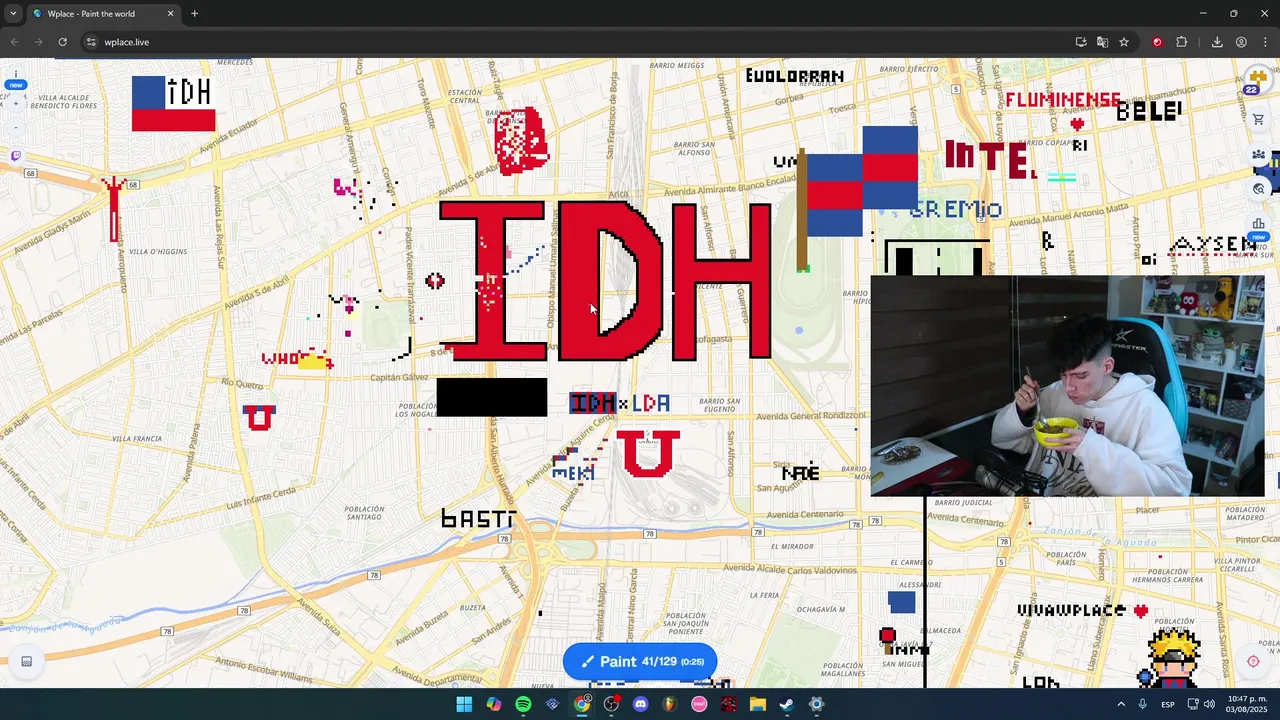Open the alliance people group icon
Image resolution: width=1280 pixels, height=720 pixels.
[x=1258, y=155]
